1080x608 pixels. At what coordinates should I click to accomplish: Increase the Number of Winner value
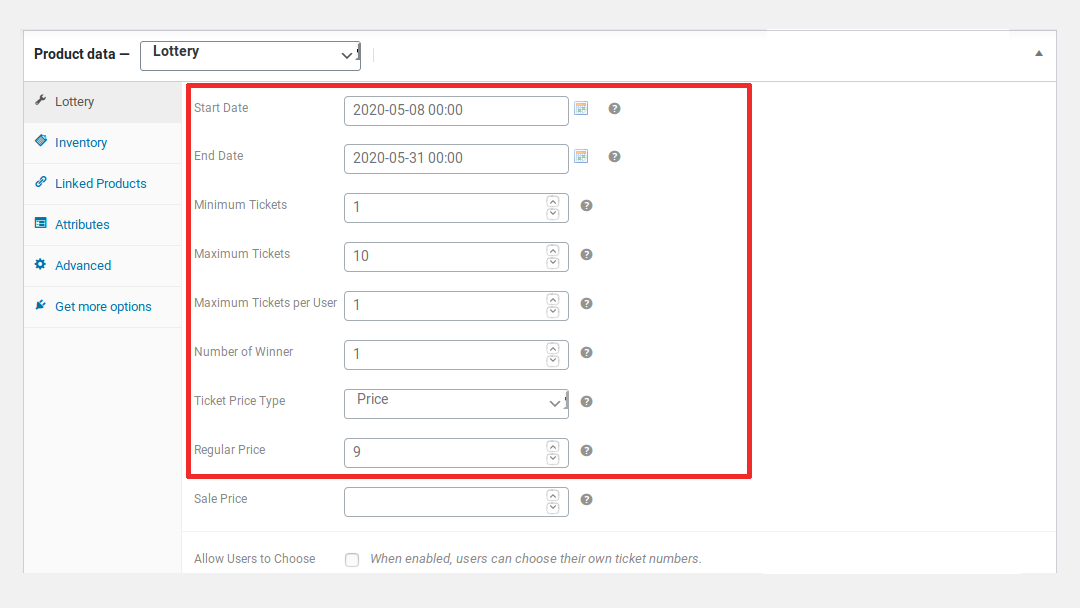coord(552,348)
